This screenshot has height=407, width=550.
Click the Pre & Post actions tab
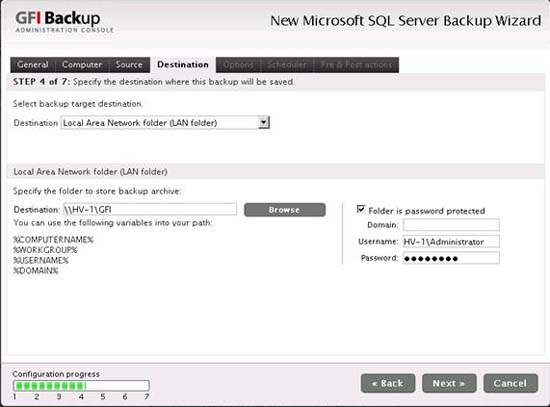click(x=356, y=65)
